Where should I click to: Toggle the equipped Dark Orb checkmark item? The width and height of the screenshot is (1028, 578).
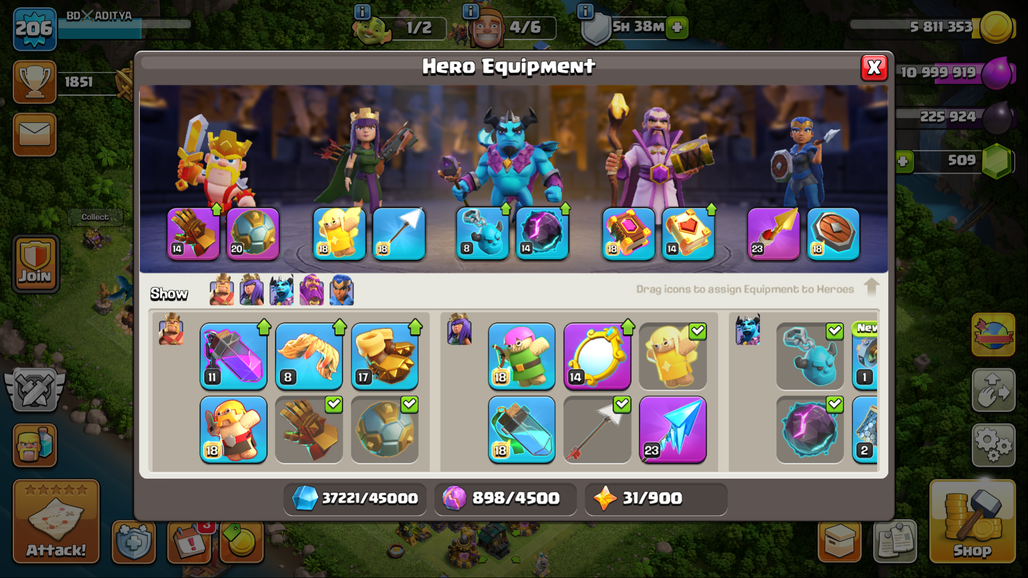[x=810, y=429]
